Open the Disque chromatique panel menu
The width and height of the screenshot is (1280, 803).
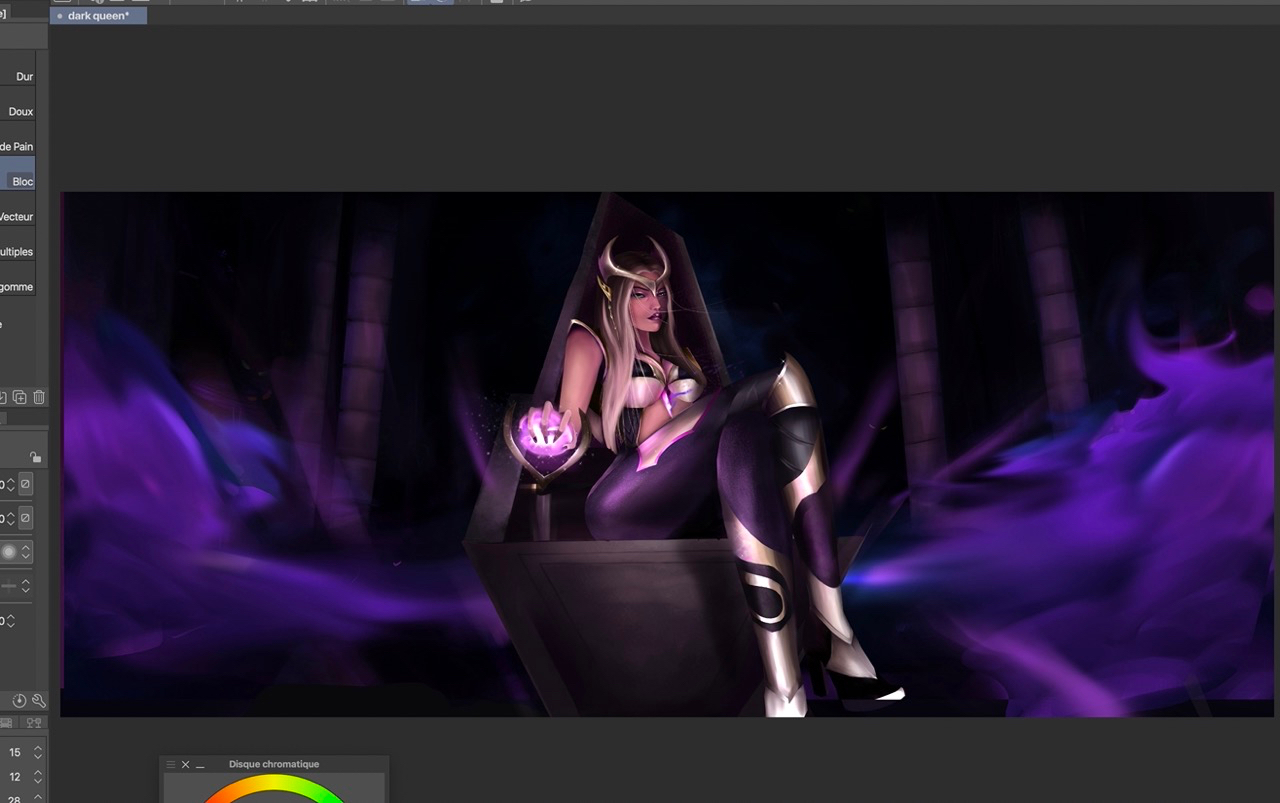coord(170,765)
